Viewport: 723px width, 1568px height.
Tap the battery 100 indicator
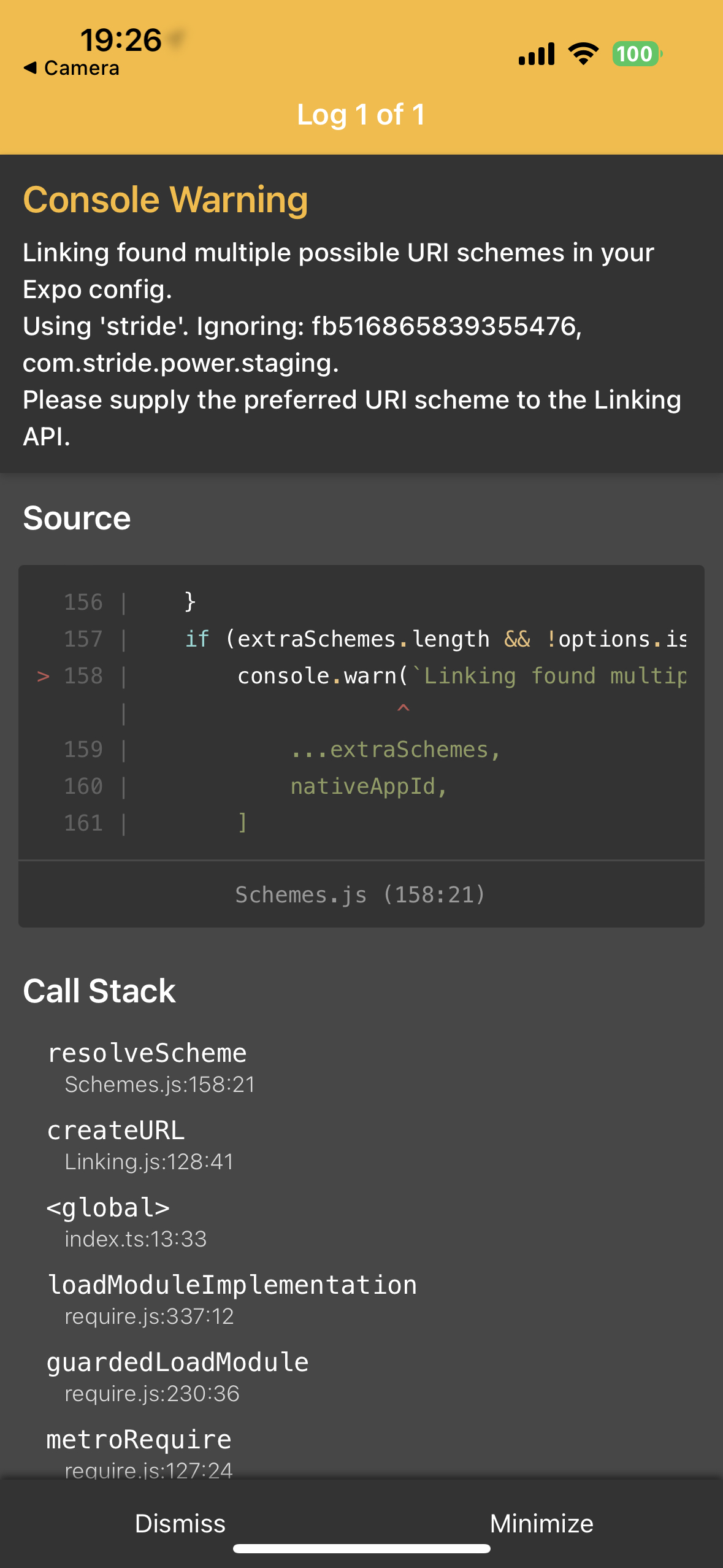pyautogui.click(x=637, y=54)
